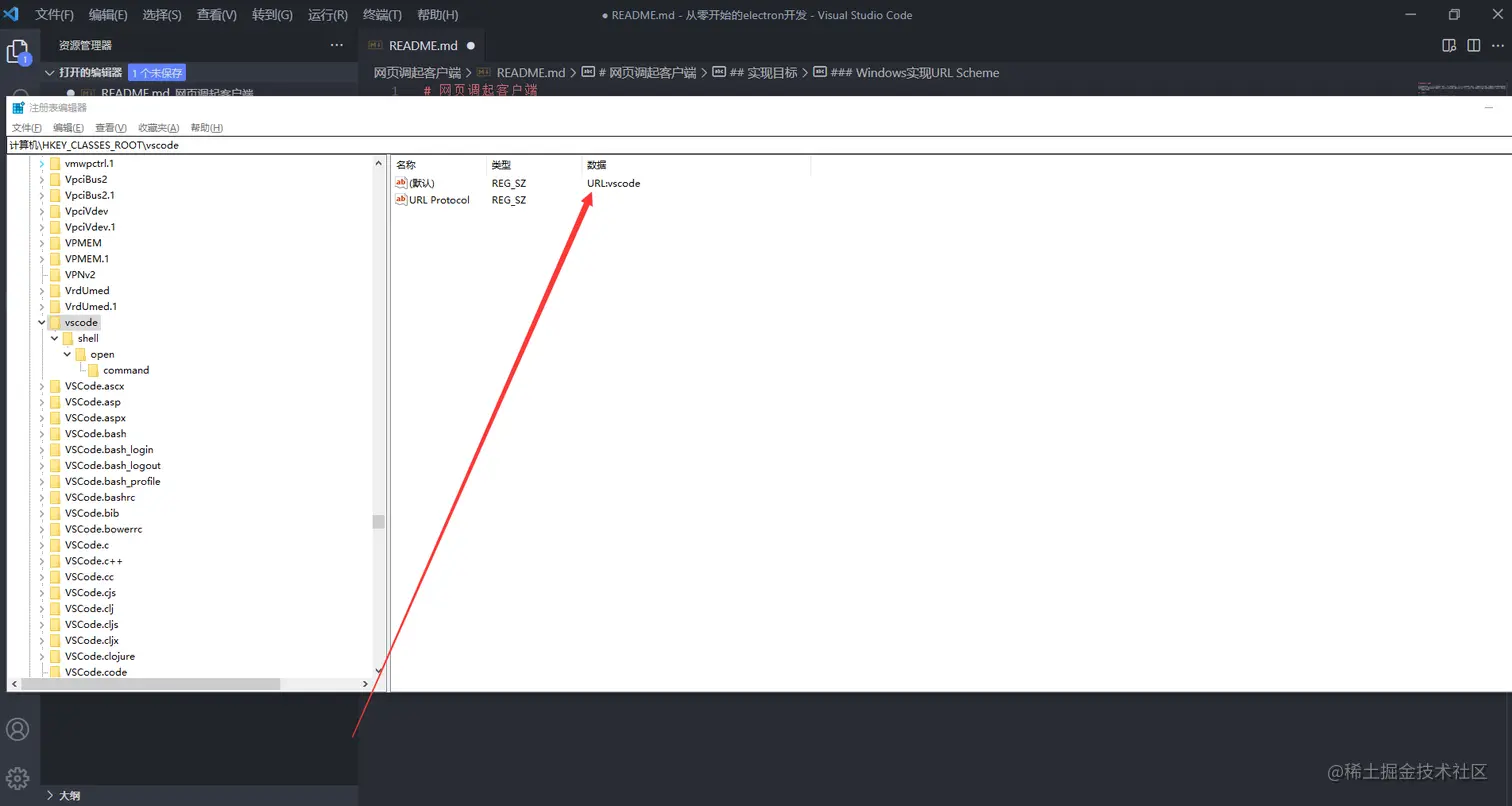
Task: Expand the VSCode.clojure registry key
Action: click(42, 657)
